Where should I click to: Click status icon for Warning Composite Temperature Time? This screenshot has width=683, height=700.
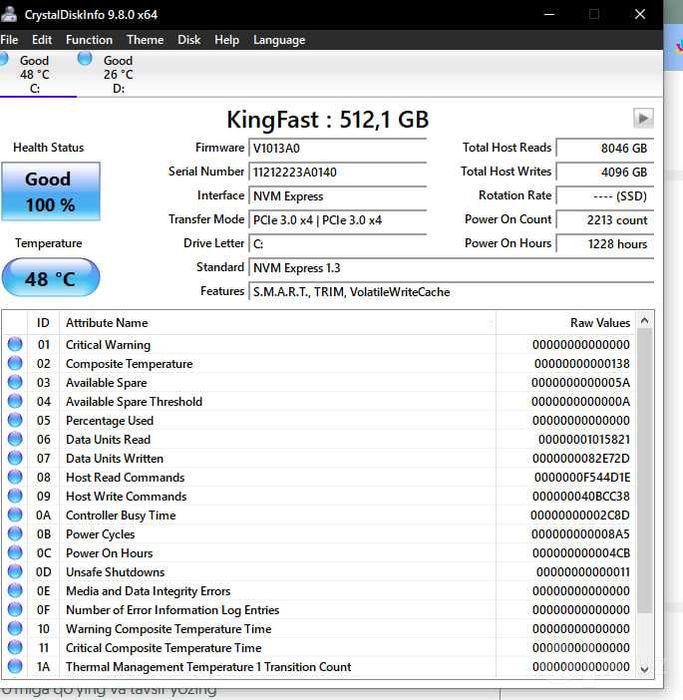pos(15,628)
